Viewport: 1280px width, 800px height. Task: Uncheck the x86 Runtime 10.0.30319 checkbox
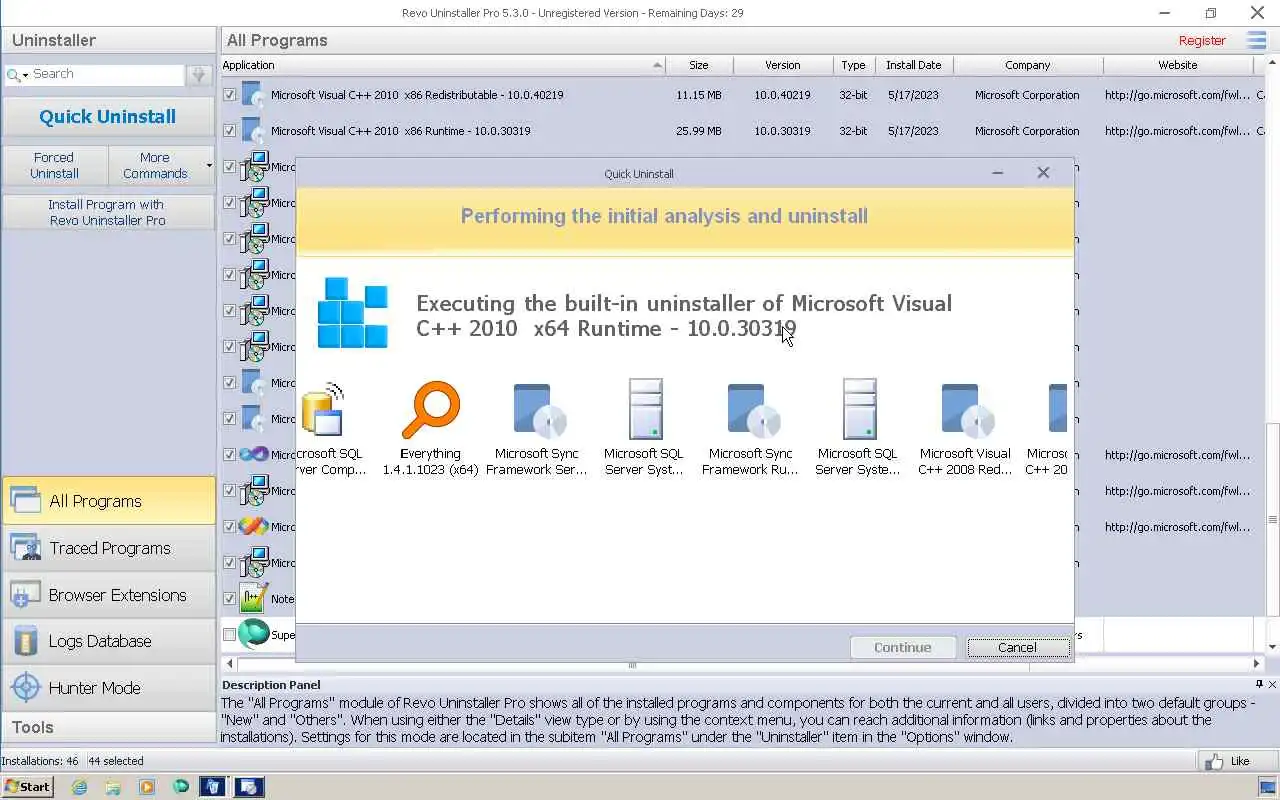click(230, 131)
